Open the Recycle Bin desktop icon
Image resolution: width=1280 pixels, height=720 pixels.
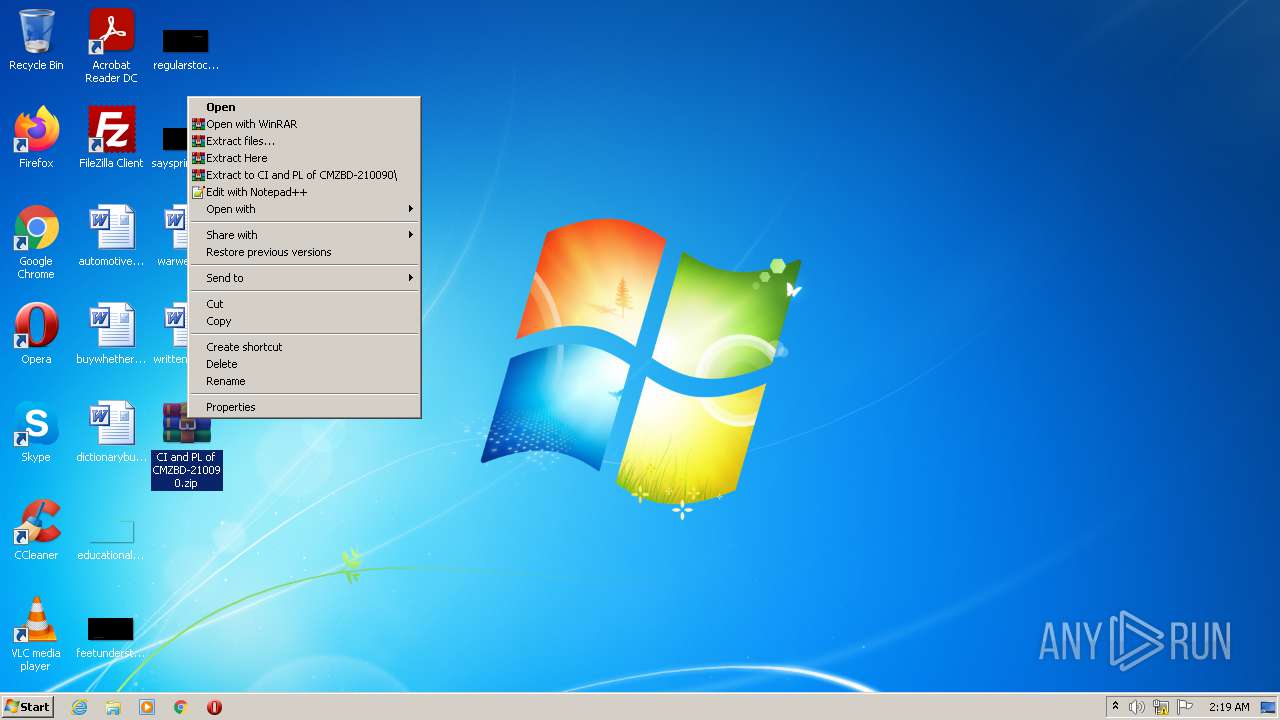tap(36, 40)
